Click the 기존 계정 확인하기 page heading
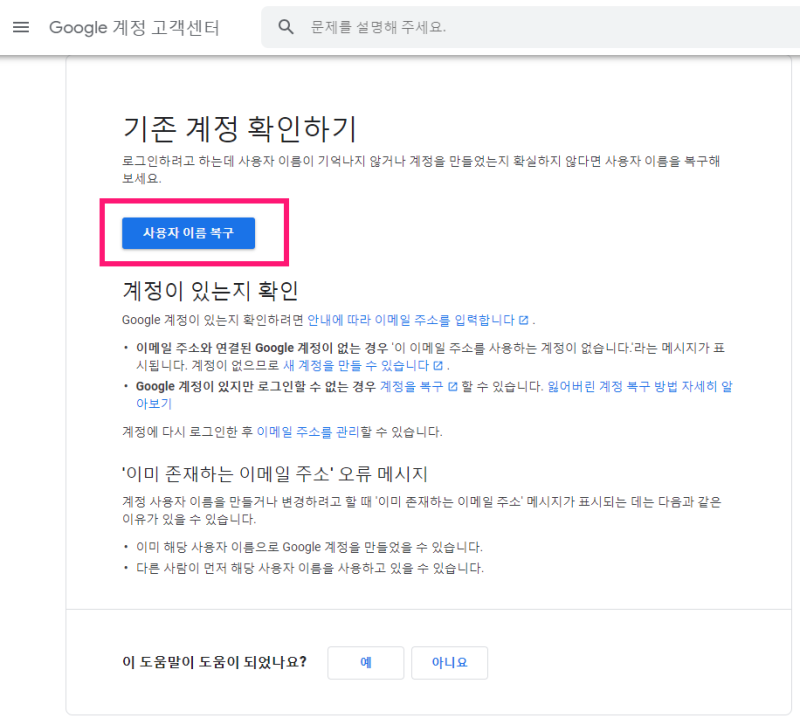 tap(240, 128)
